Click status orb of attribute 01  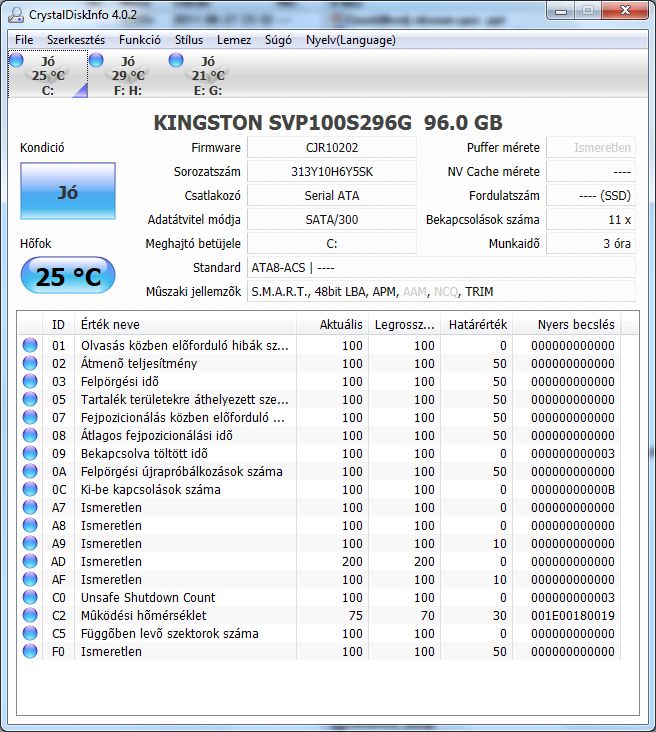30,345
